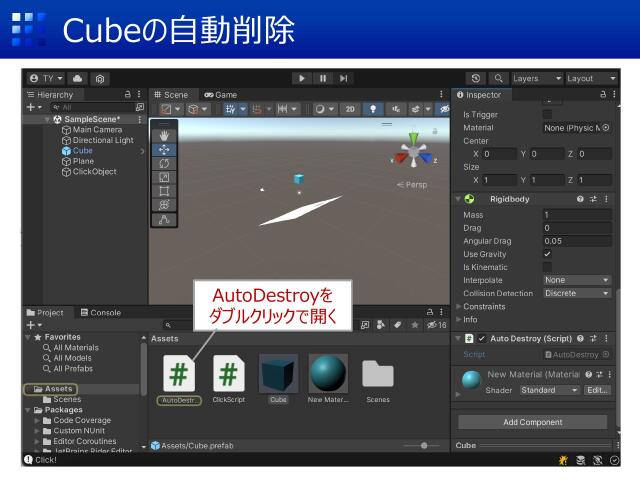This screenshot has height=480, width=640.
Task: Select the Rotate tool in Scene overlay
Action: [x=164, y=163]
